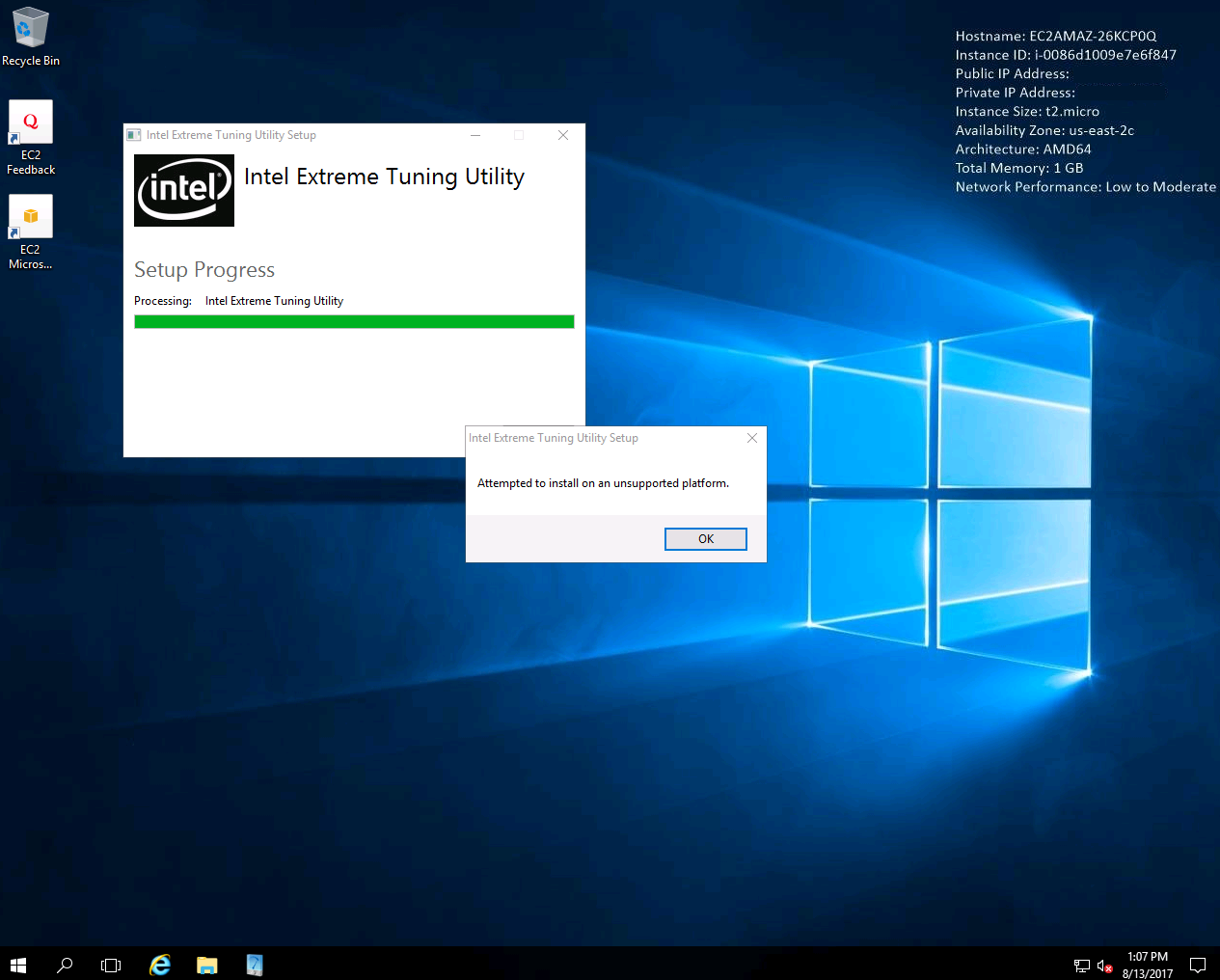1220x980 pixels.
Task: Click the 'Architecture: AMD64' text
Action: pyautogui.click(x=1023, y=150)
